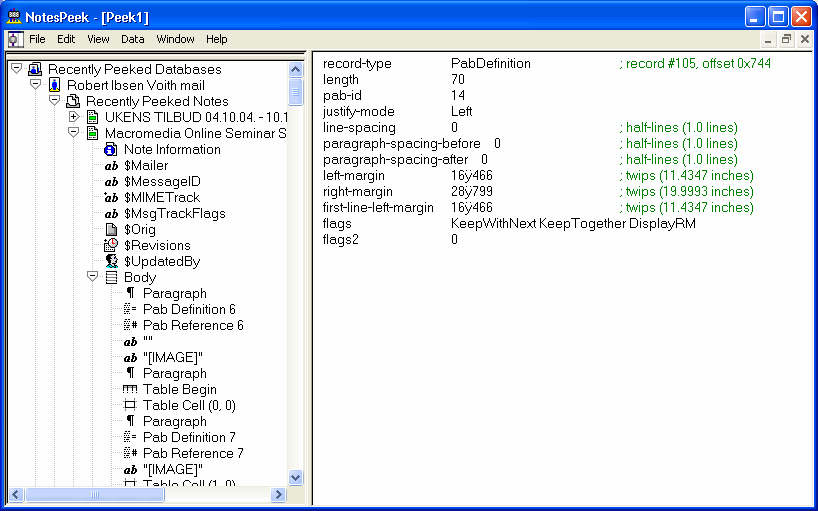The height and width of the screenshot is (511, 818).
Task: Select the $Revisions clock icon
Action: (112, 245)
